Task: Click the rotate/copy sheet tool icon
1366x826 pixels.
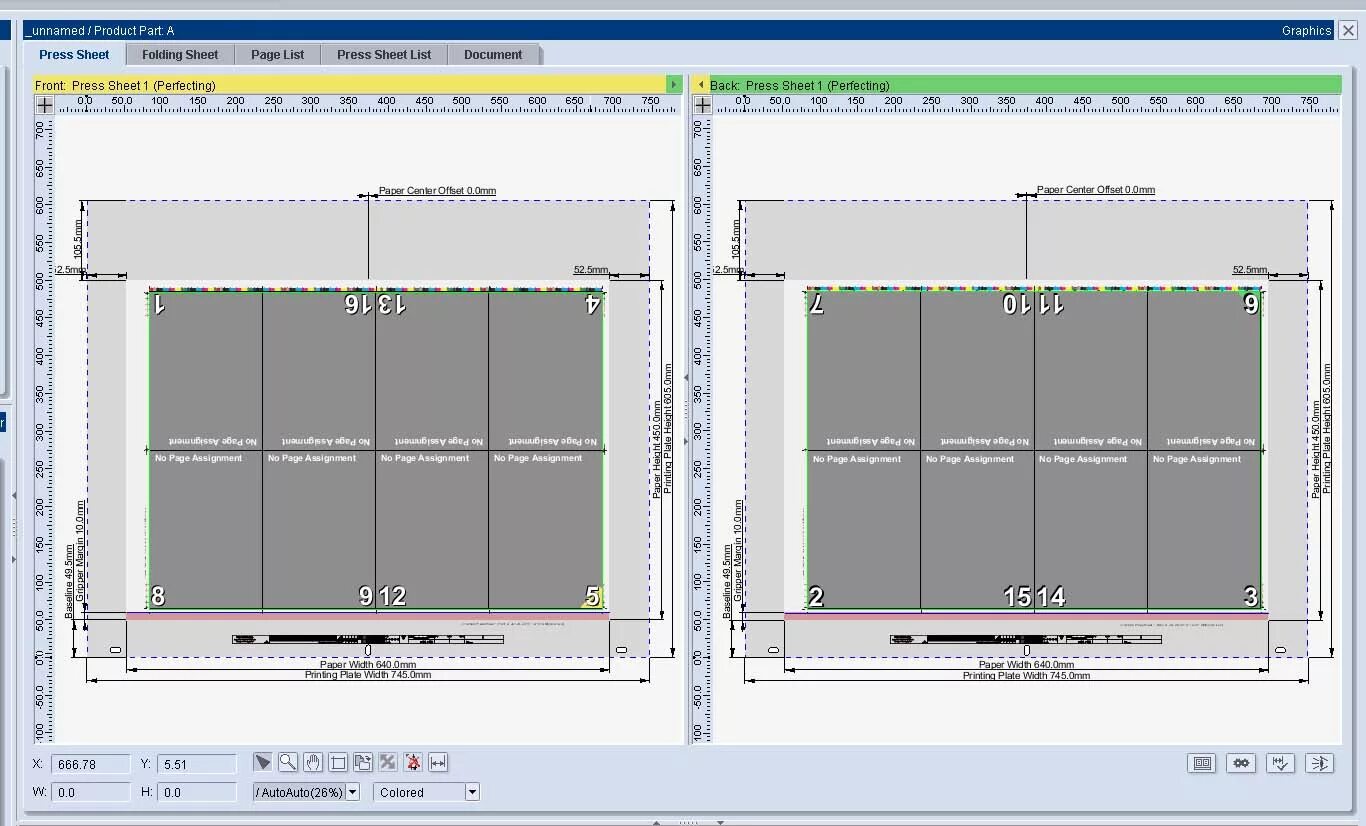Action: click(x=363, y=763)
